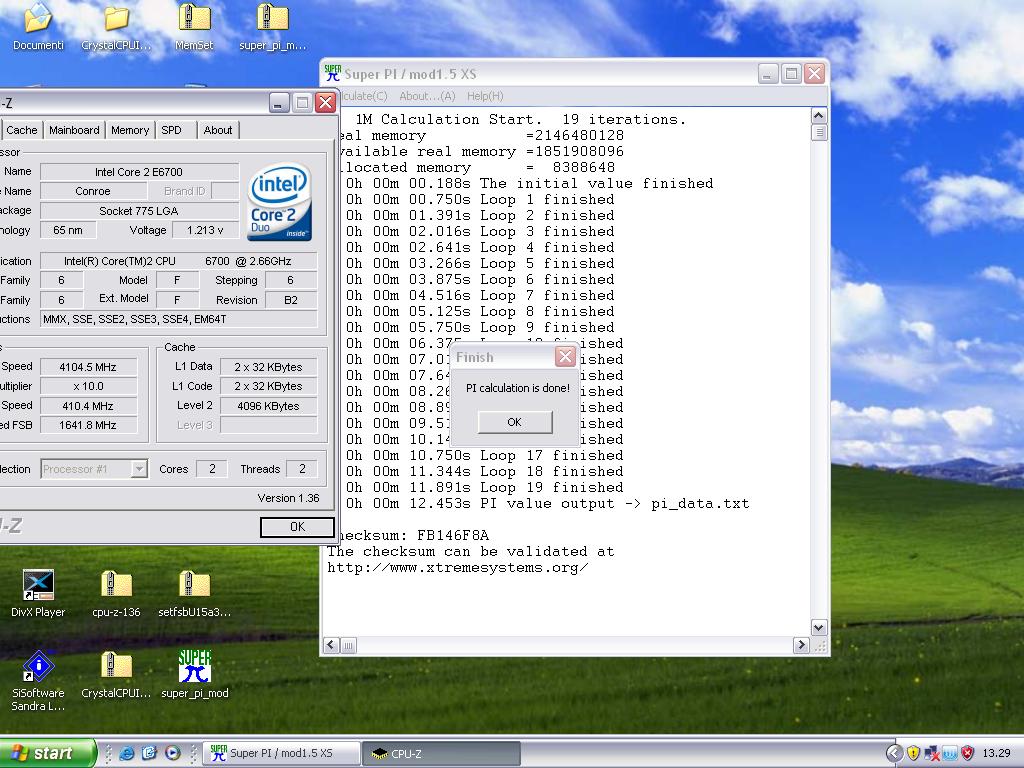Switch to the About tab in CPU-Z
Image resolution: width=1024 pixels, height=768 pixels.
pos(217,130)
